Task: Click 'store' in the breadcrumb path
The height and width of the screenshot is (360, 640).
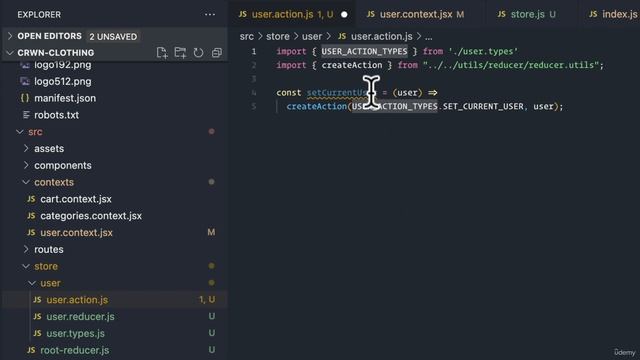Action: pos(278,36)
